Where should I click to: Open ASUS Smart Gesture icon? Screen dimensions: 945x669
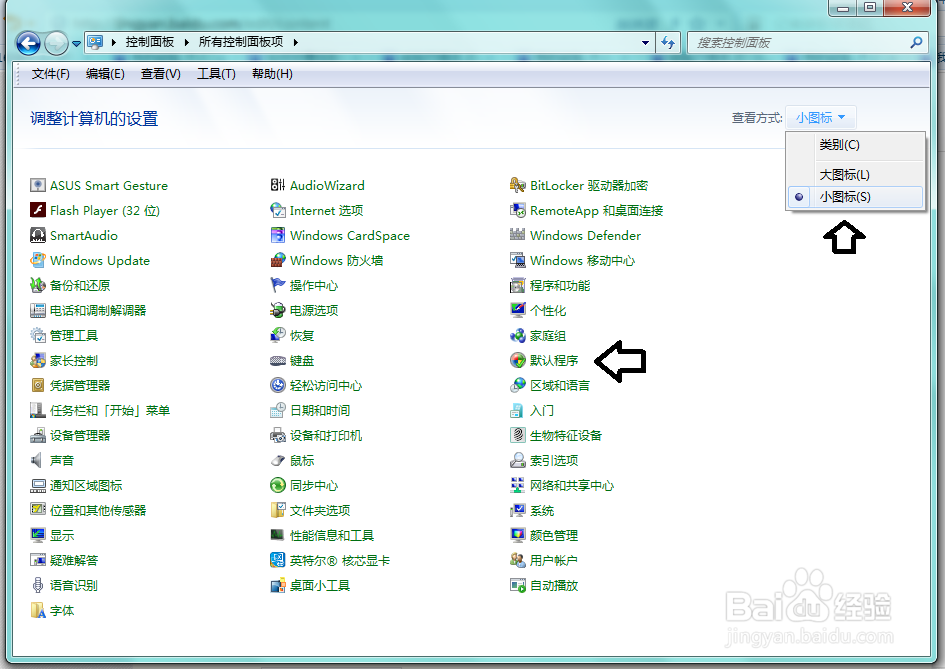(38, 185)
